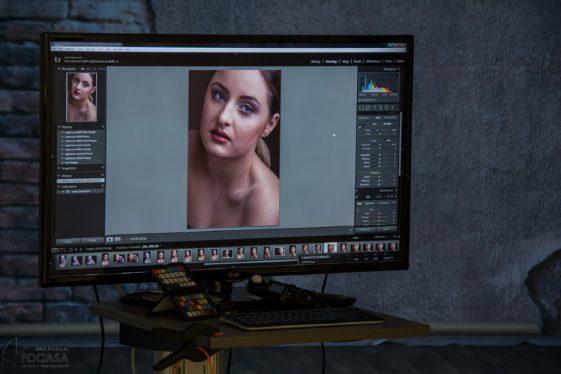561x374 pixels.
Task: Select the Red Eye Correction tool icon
Action: 375,107
